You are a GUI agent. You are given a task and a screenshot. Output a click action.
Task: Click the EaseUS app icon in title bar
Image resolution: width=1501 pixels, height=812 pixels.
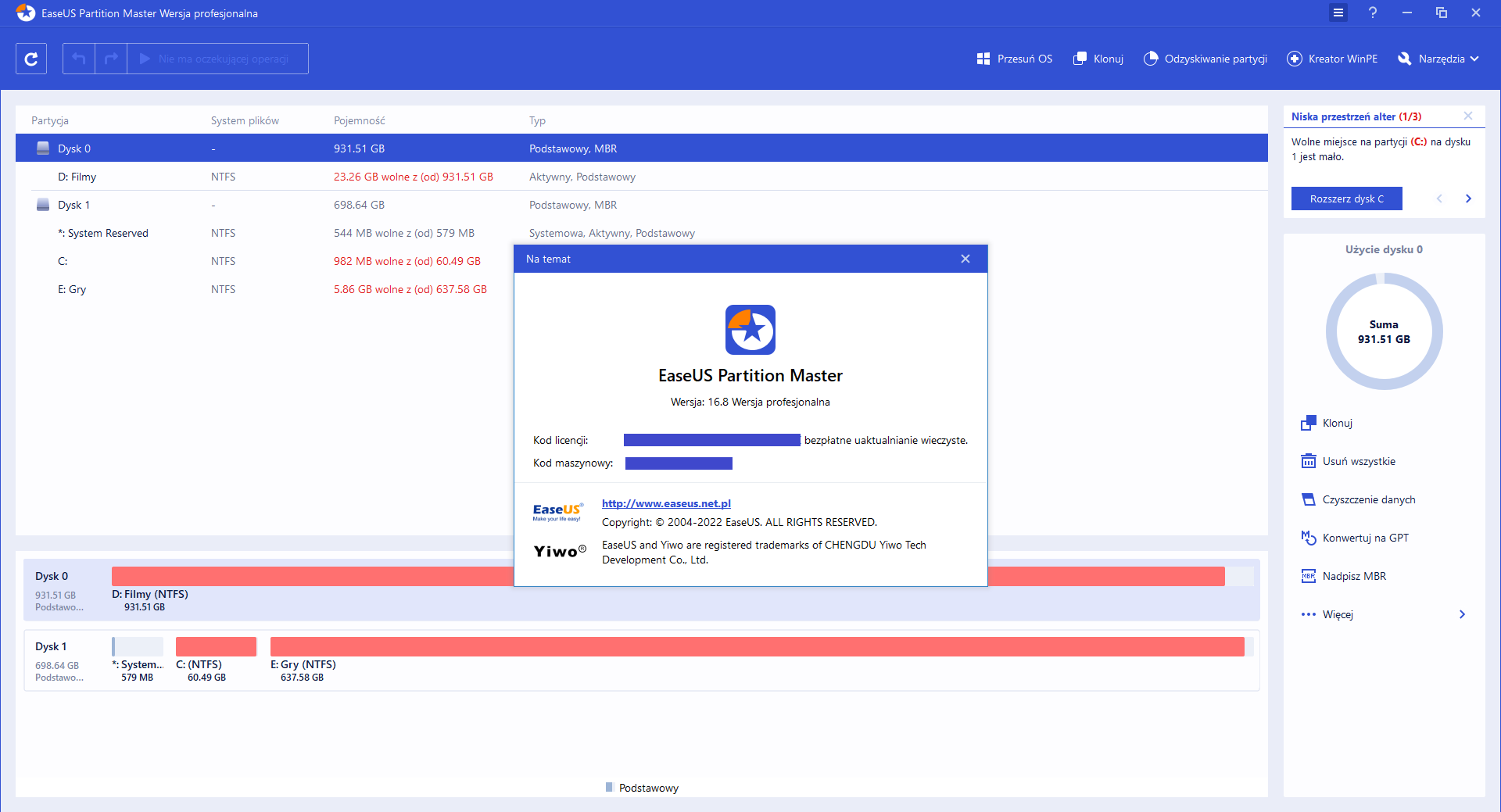tap(26, 13)
